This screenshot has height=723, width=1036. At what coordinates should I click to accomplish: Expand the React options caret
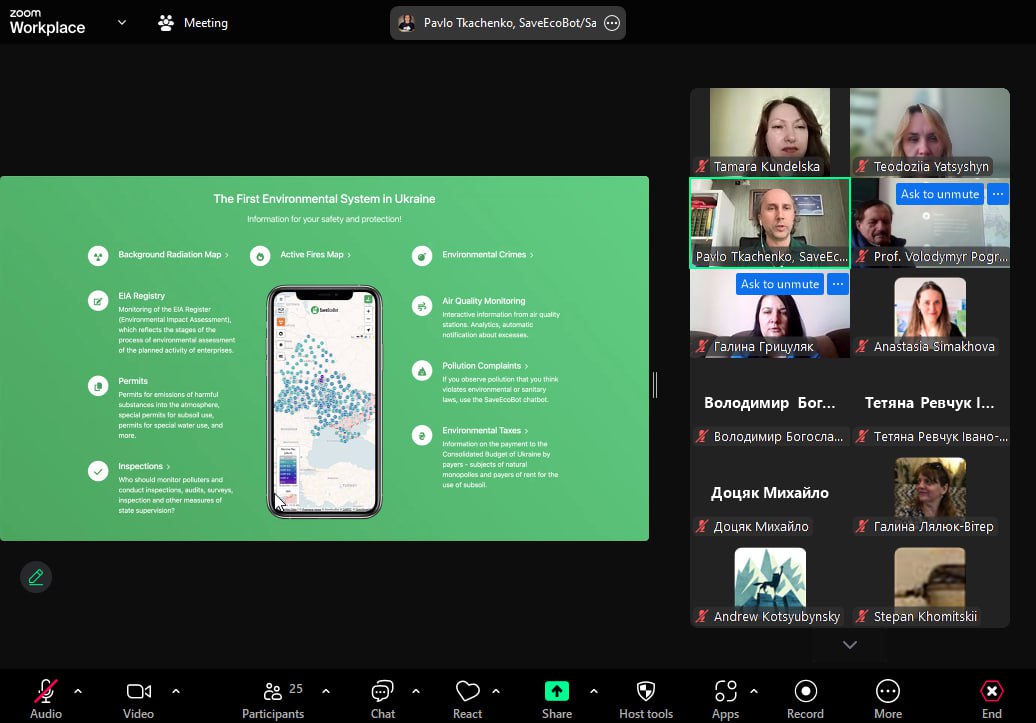[496, 691]
